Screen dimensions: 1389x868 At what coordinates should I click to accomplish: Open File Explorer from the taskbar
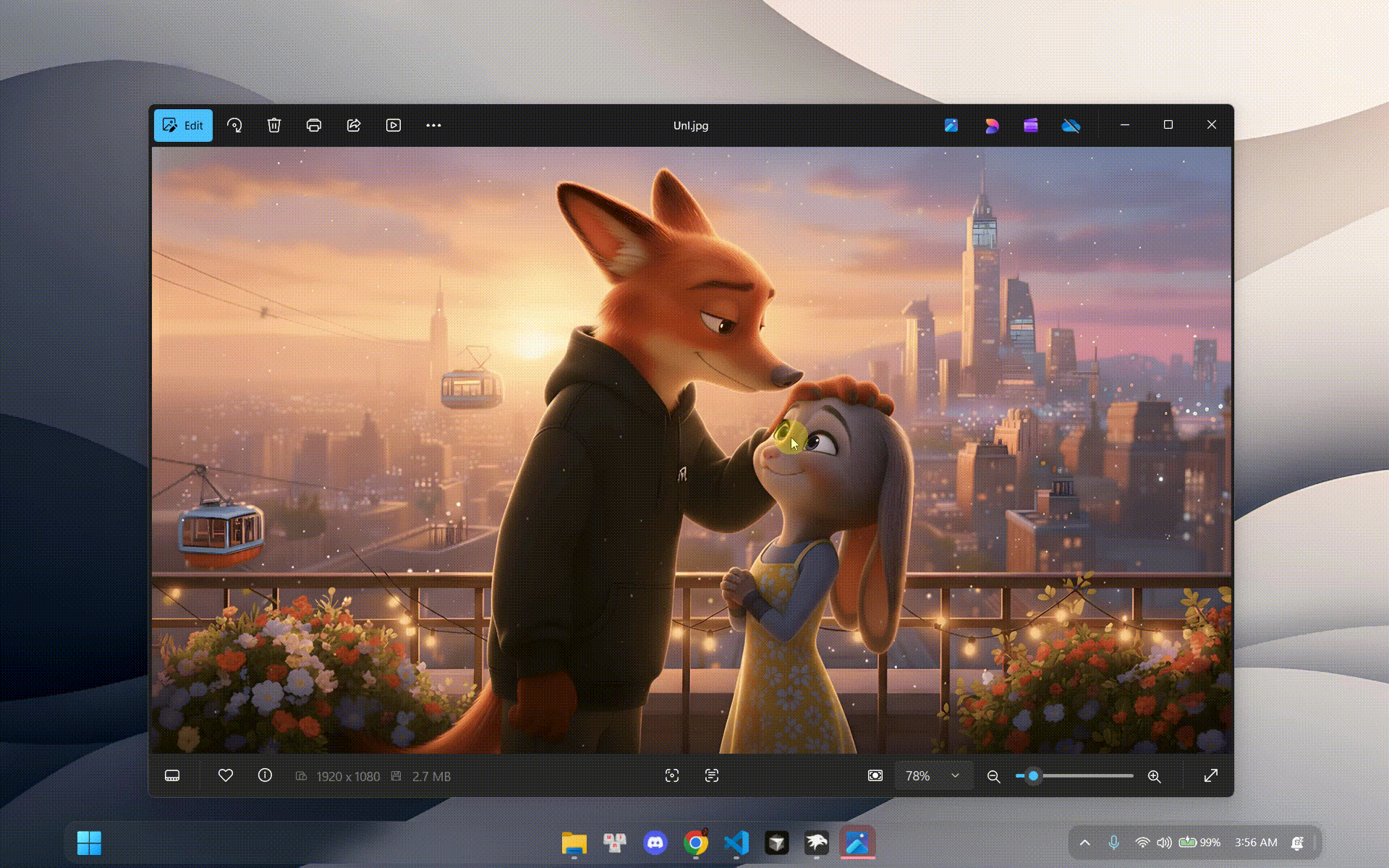click(574, 843)
